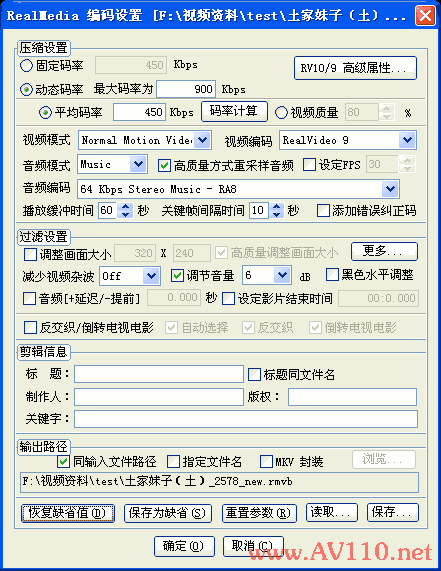Select the 固定码率 radio button

(x=26, y=66)
